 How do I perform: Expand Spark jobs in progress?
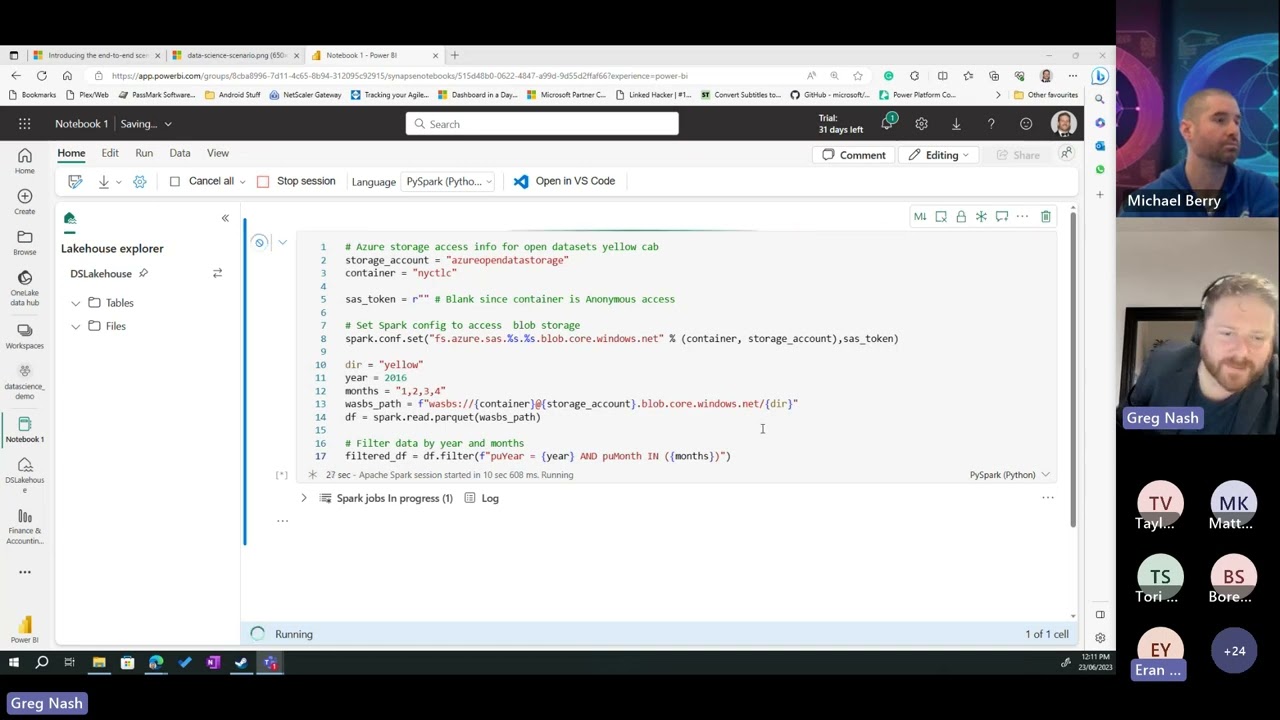pyautogui.click(x=304, y=498)
